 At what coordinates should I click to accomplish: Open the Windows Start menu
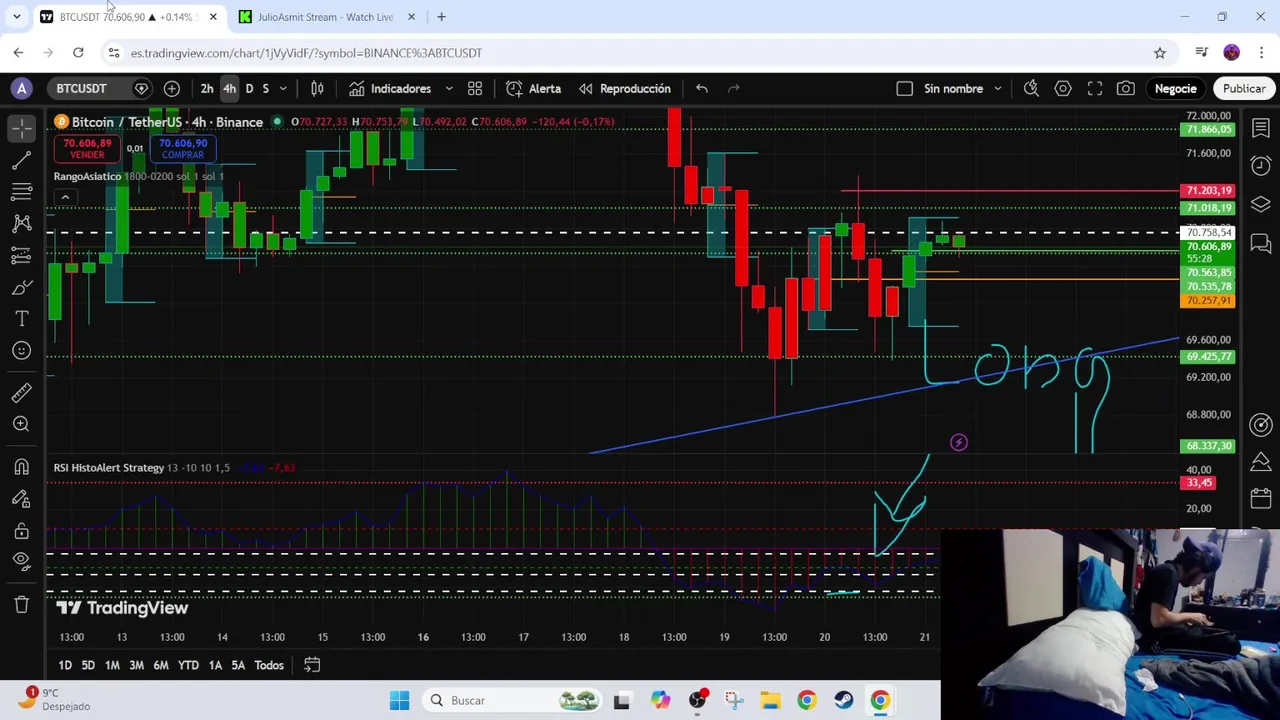[399, 701]
